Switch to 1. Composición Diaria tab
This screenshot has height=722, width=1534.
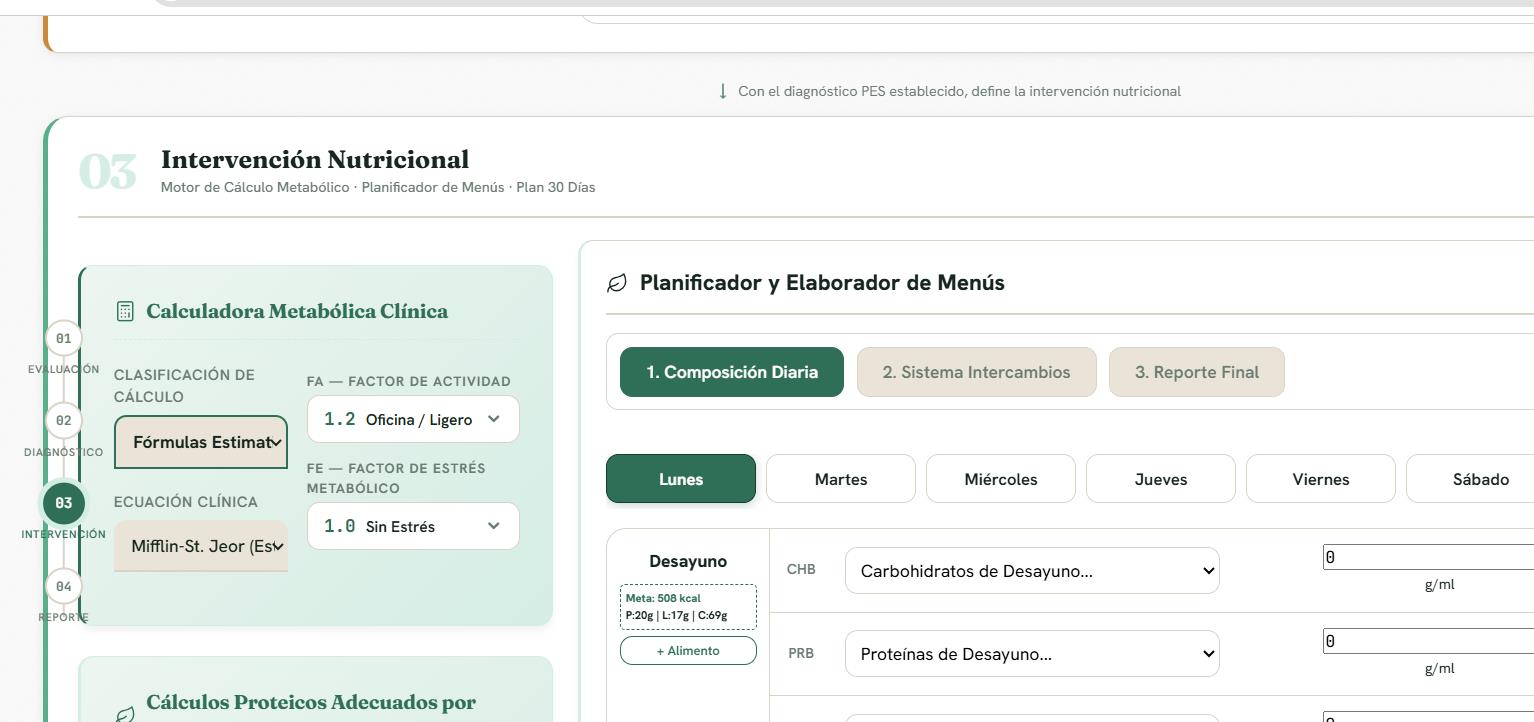coord(732,372)
